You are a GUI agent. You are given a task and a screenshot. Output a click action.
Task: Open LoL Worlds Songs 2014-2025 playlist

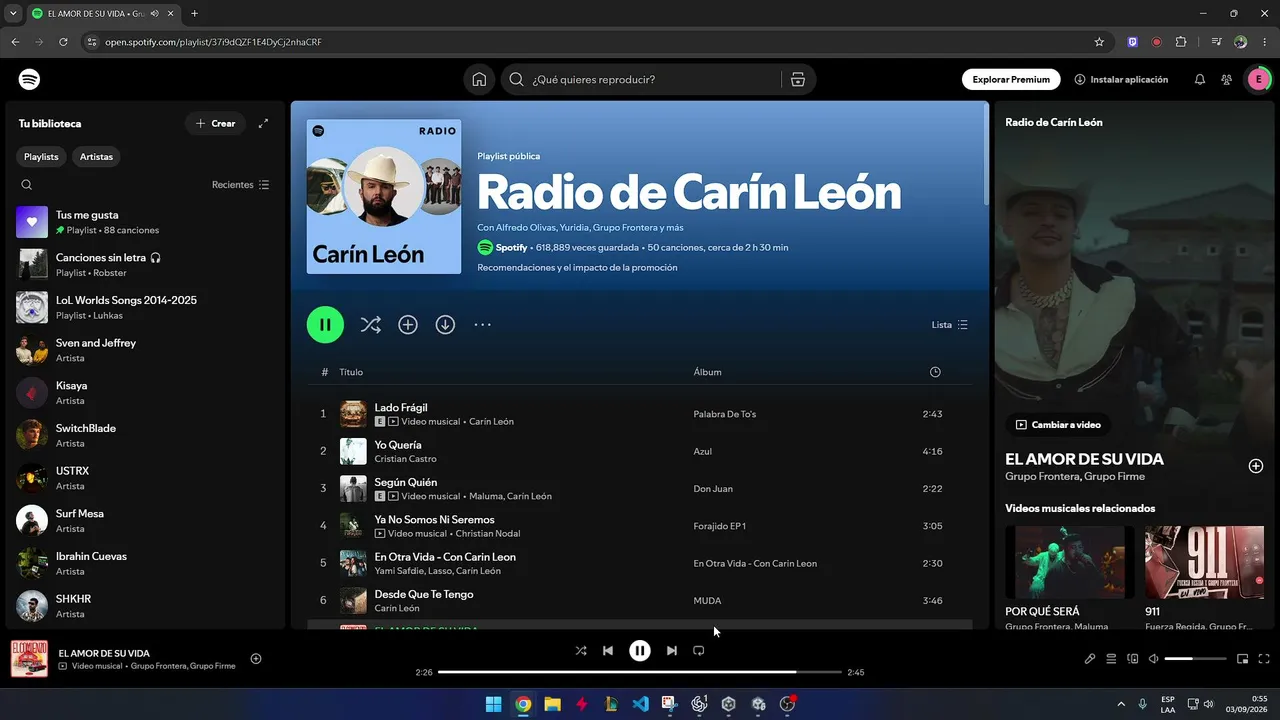point(145,307)
